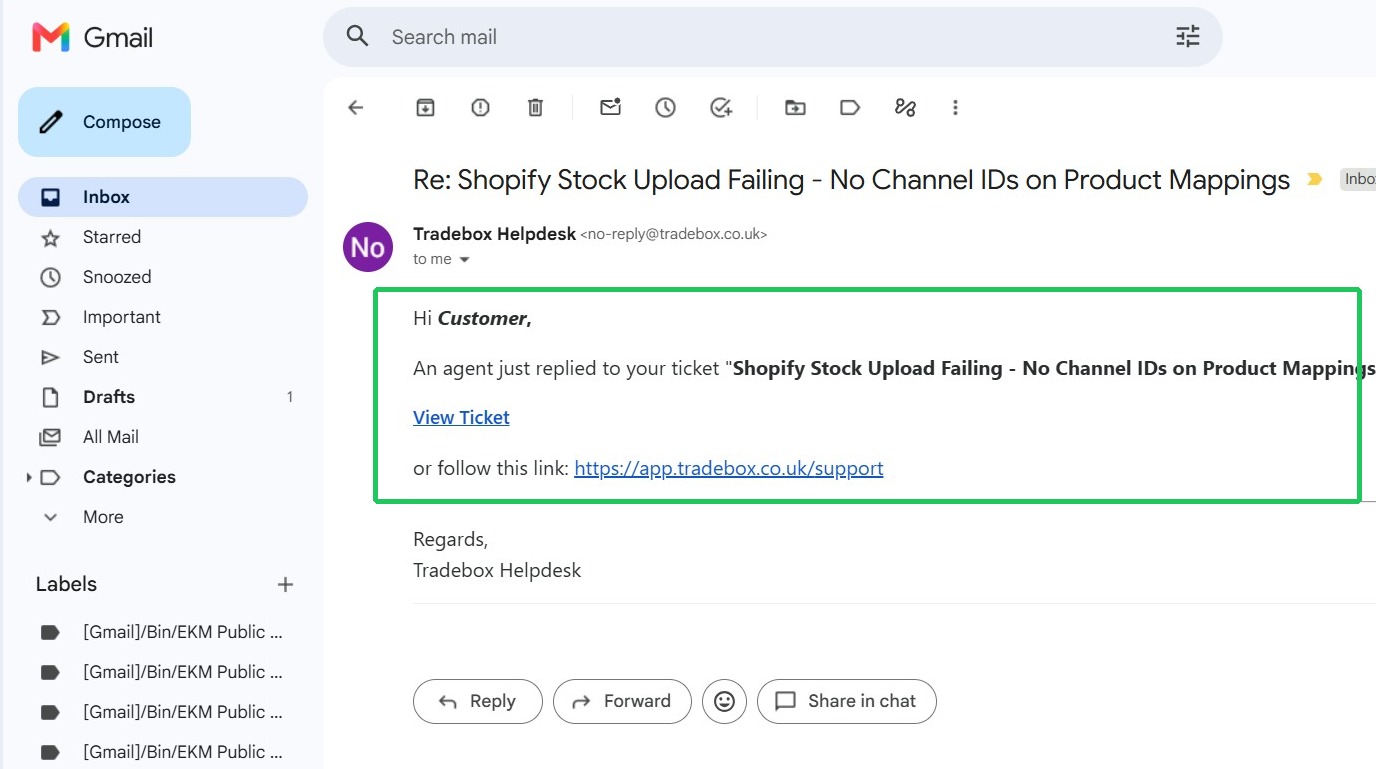Add this email to Tasks

721,107
